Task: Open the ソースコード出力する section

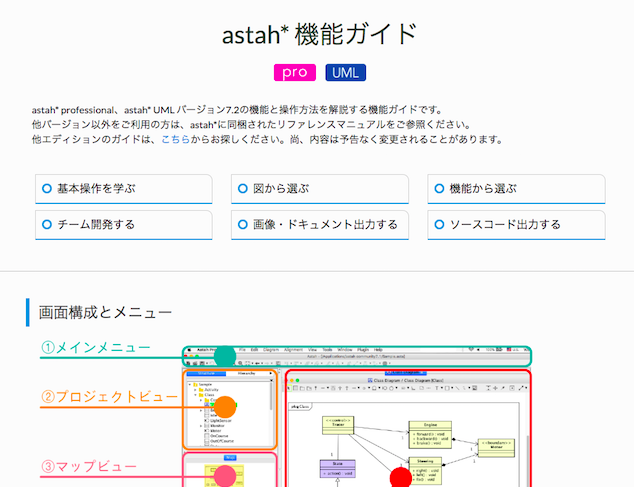Action: point(516,224)
